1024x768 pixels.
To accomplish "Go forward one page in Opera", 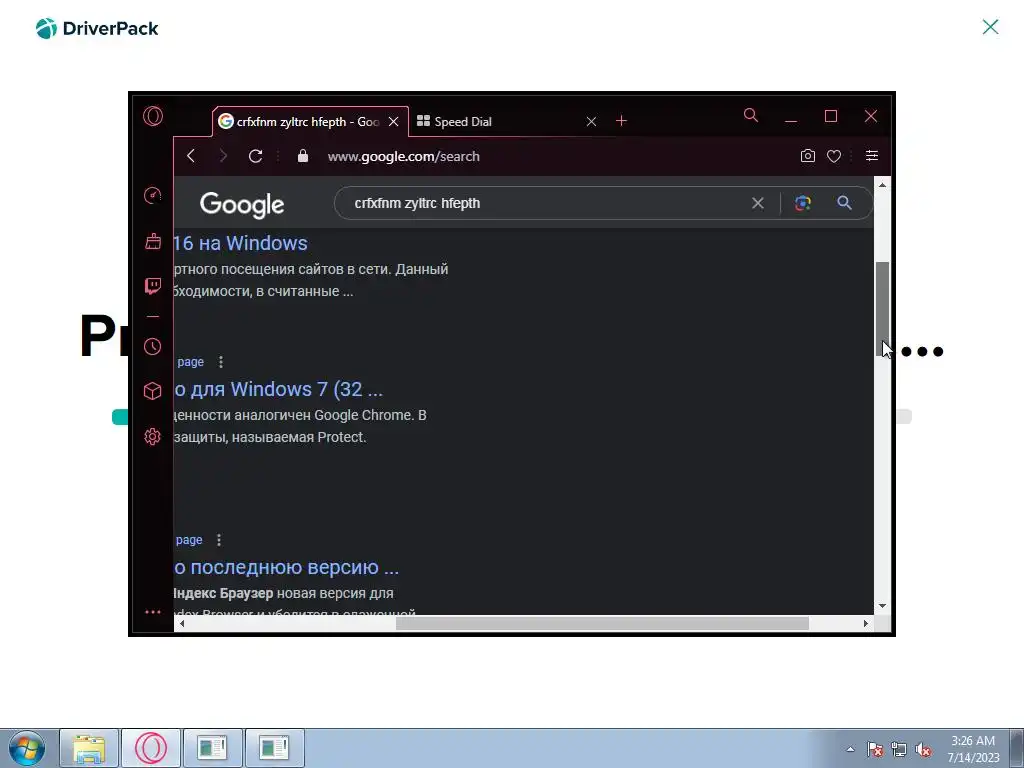I will point(223,155).
